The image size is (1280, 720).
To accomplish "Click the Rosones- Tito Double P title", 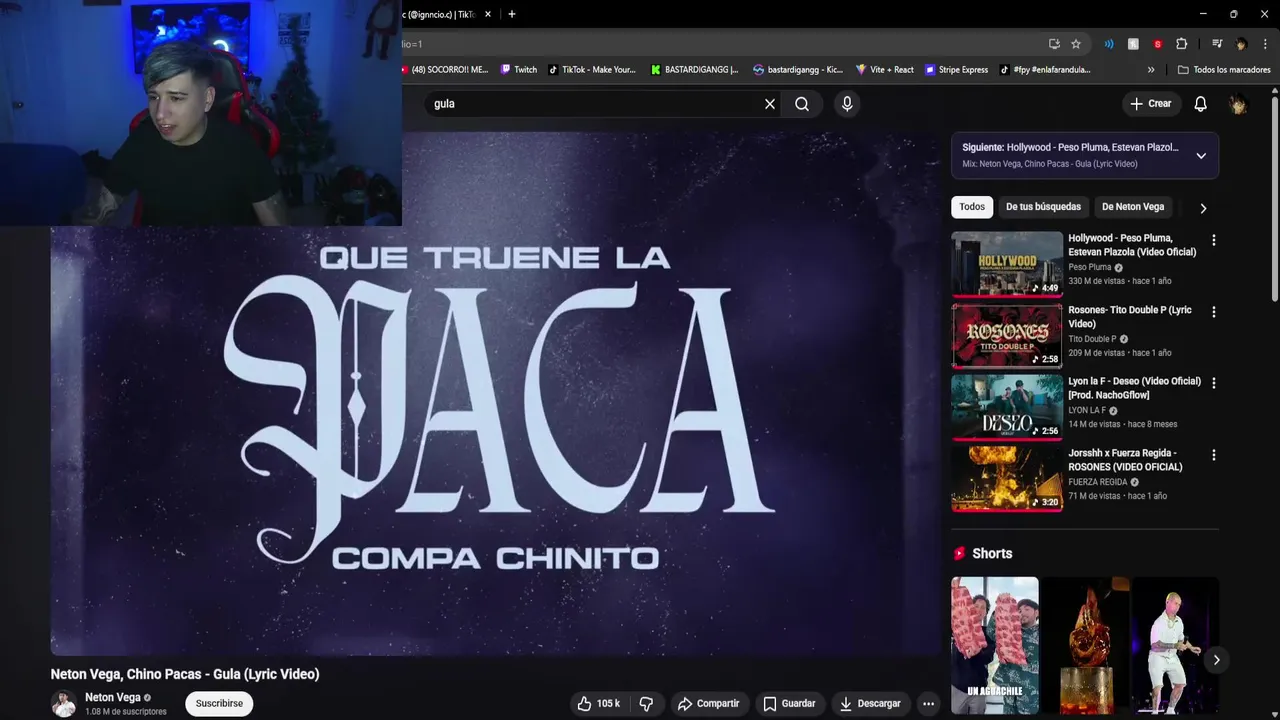I will click(x=1130, y=317).
